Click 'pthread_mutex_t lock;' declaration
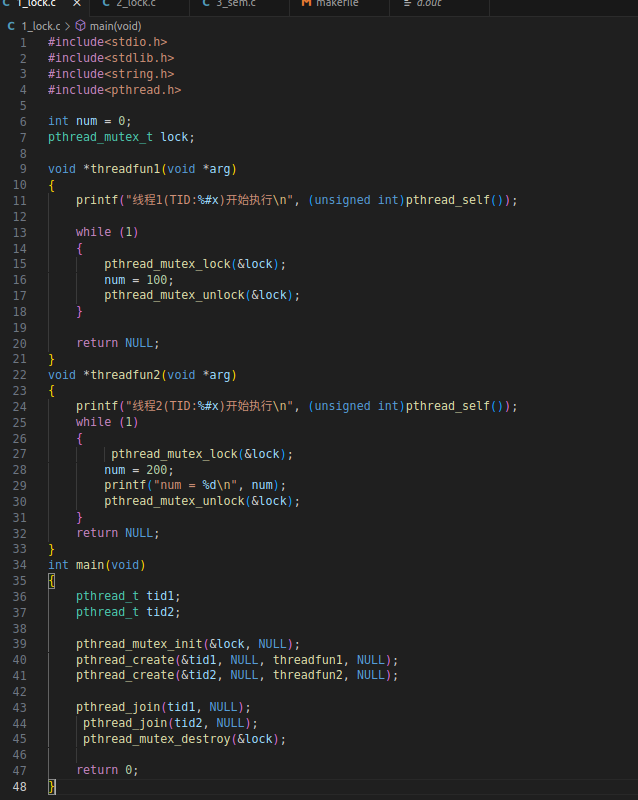Image resolution: width=638 pixels, height=800 pixels. click(121, 137)
